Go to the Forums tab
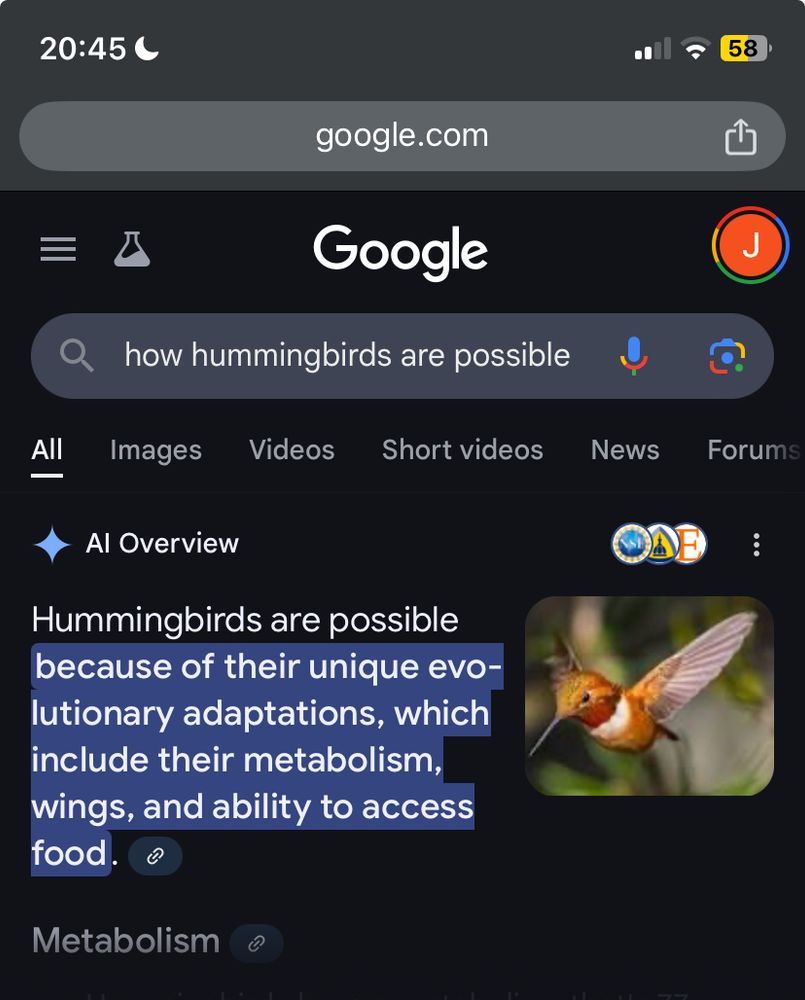The image size is (805, 1000). coord(754,450)
